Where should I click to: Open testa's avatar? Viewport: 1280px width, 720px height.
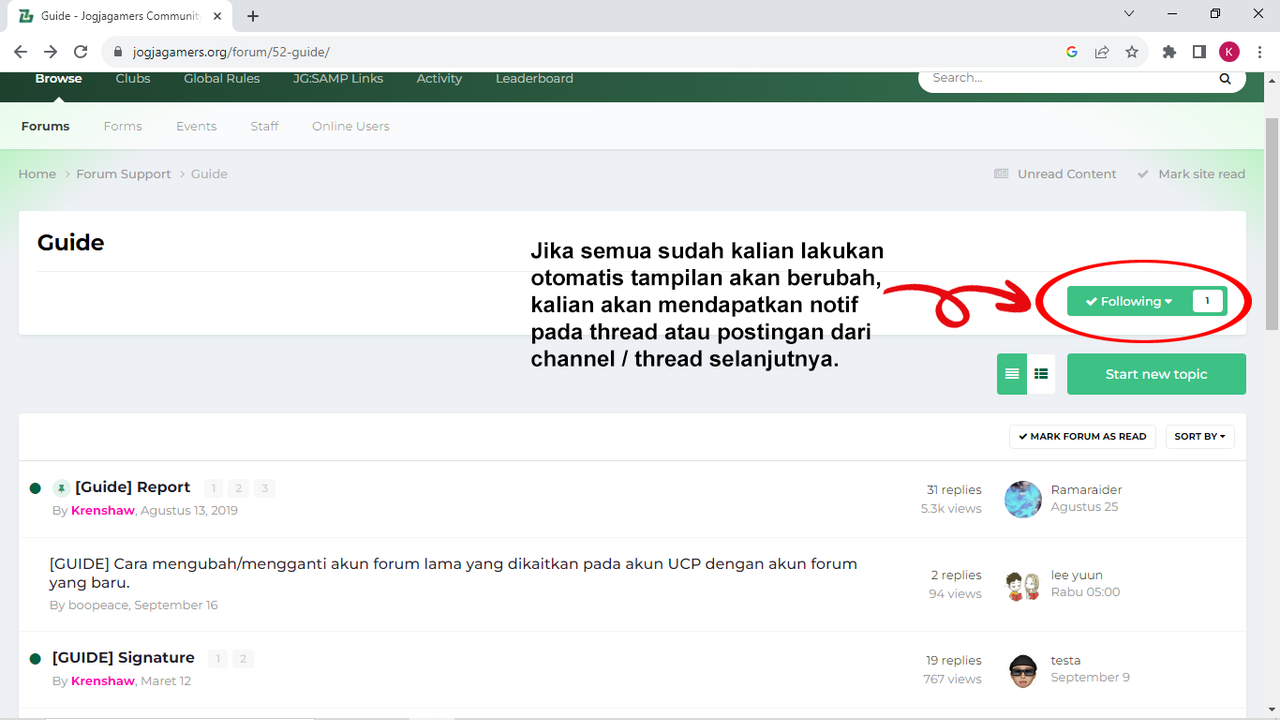coord(1023,670)
